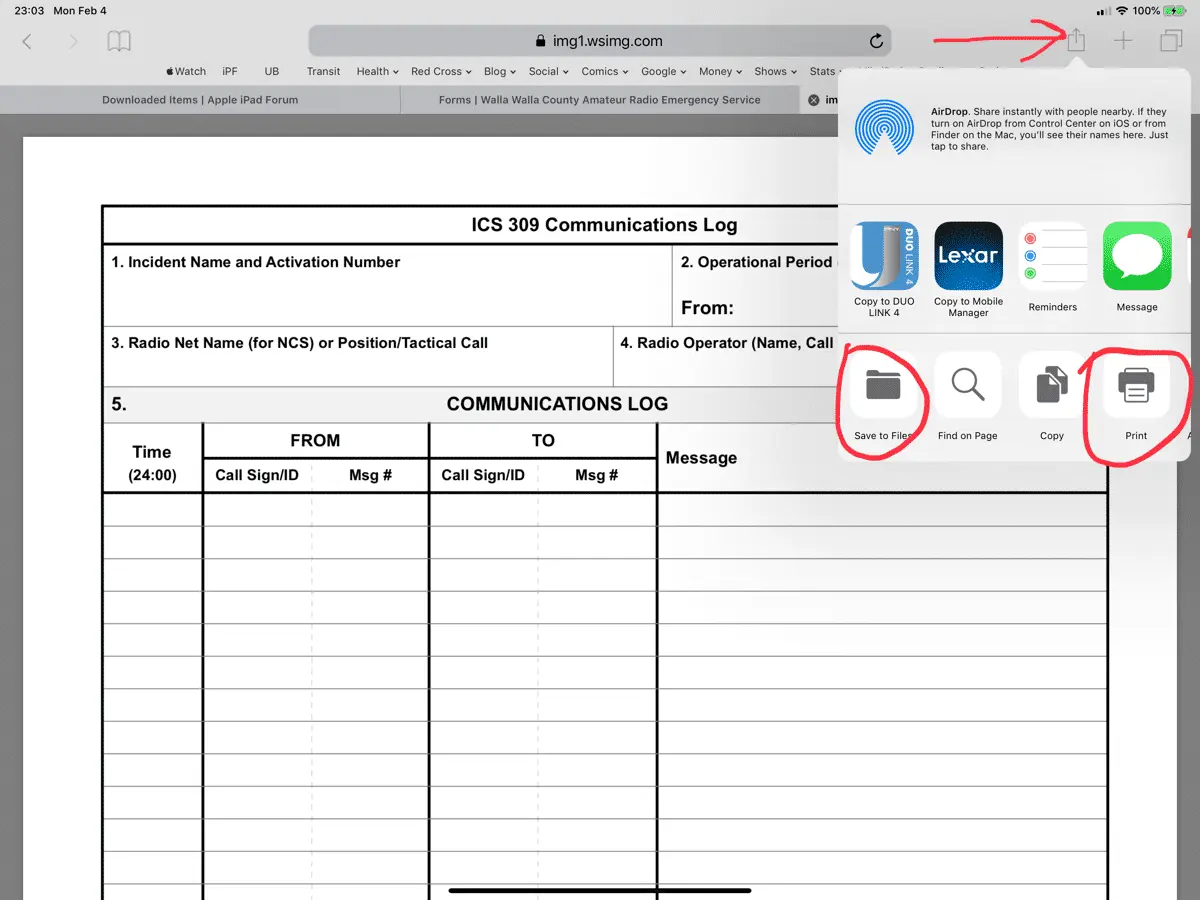This screenshot has height=900, width=1200.
Task: Select Find on Page action
Action: 967,386
